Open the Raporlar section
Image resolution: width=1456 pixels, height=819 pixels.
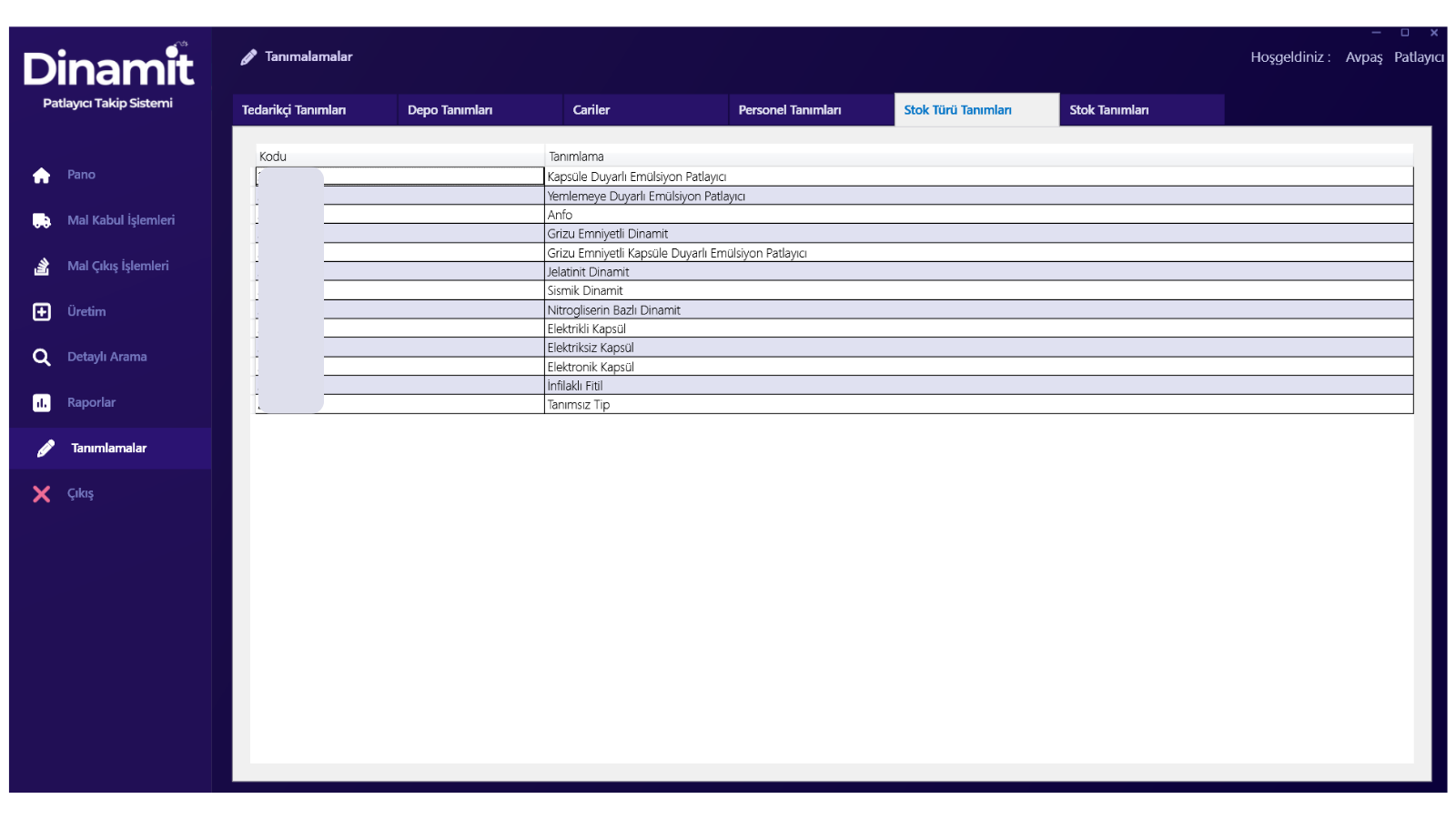[x=91, y=402]
